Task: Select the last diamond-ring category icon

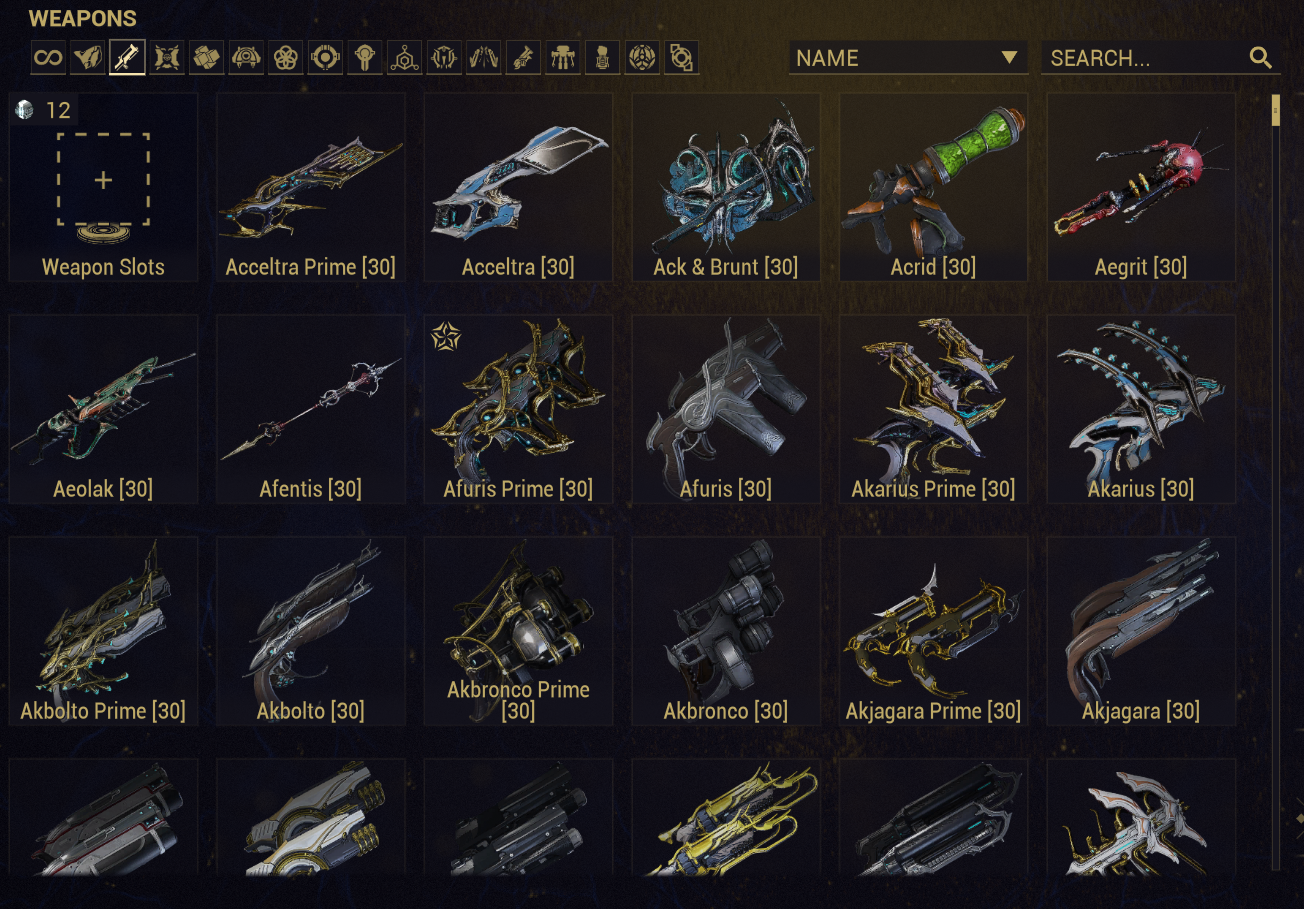Action: click(x=682, y=58)
